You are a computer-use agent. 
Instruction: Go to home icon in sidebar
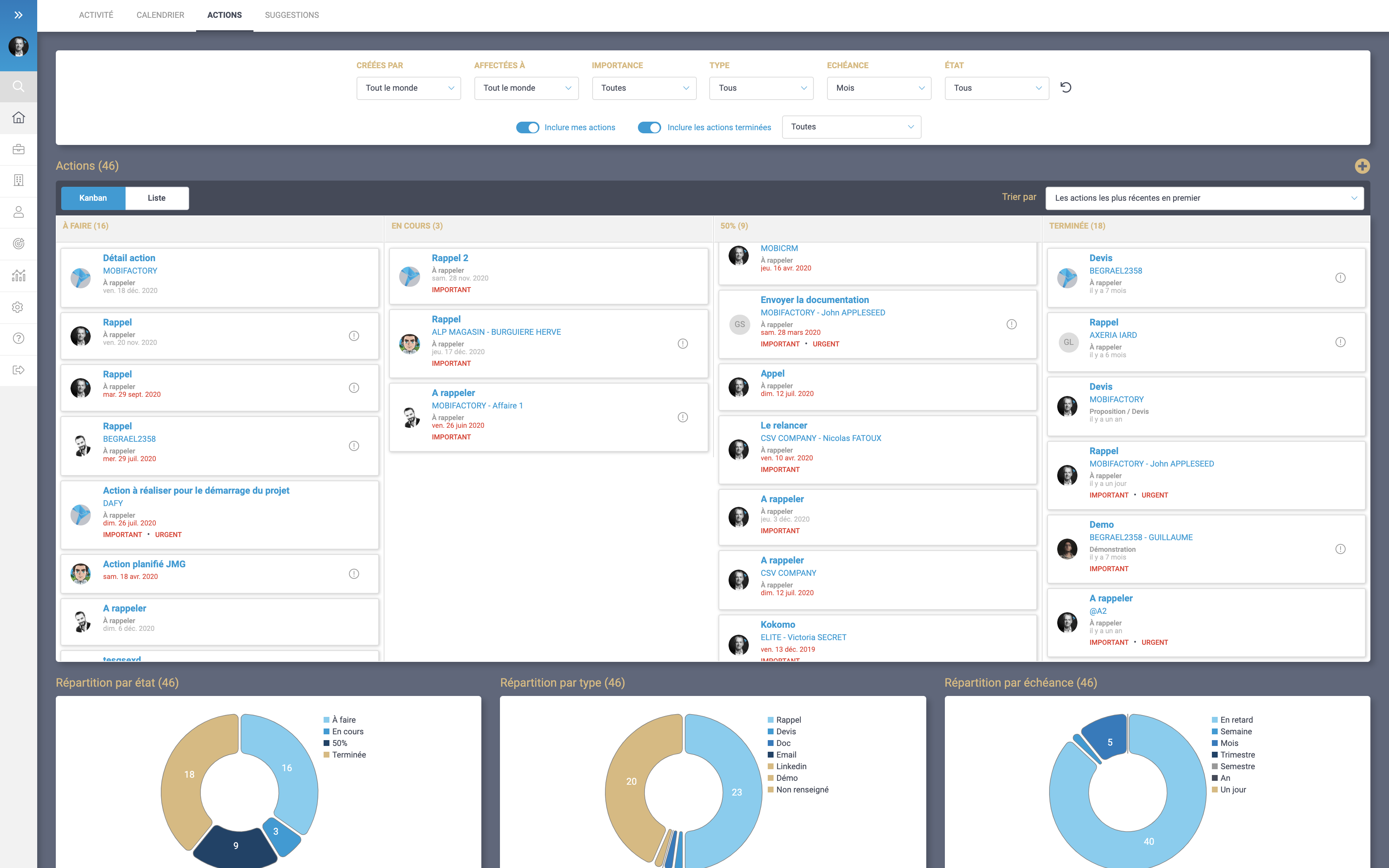point(18,118)
